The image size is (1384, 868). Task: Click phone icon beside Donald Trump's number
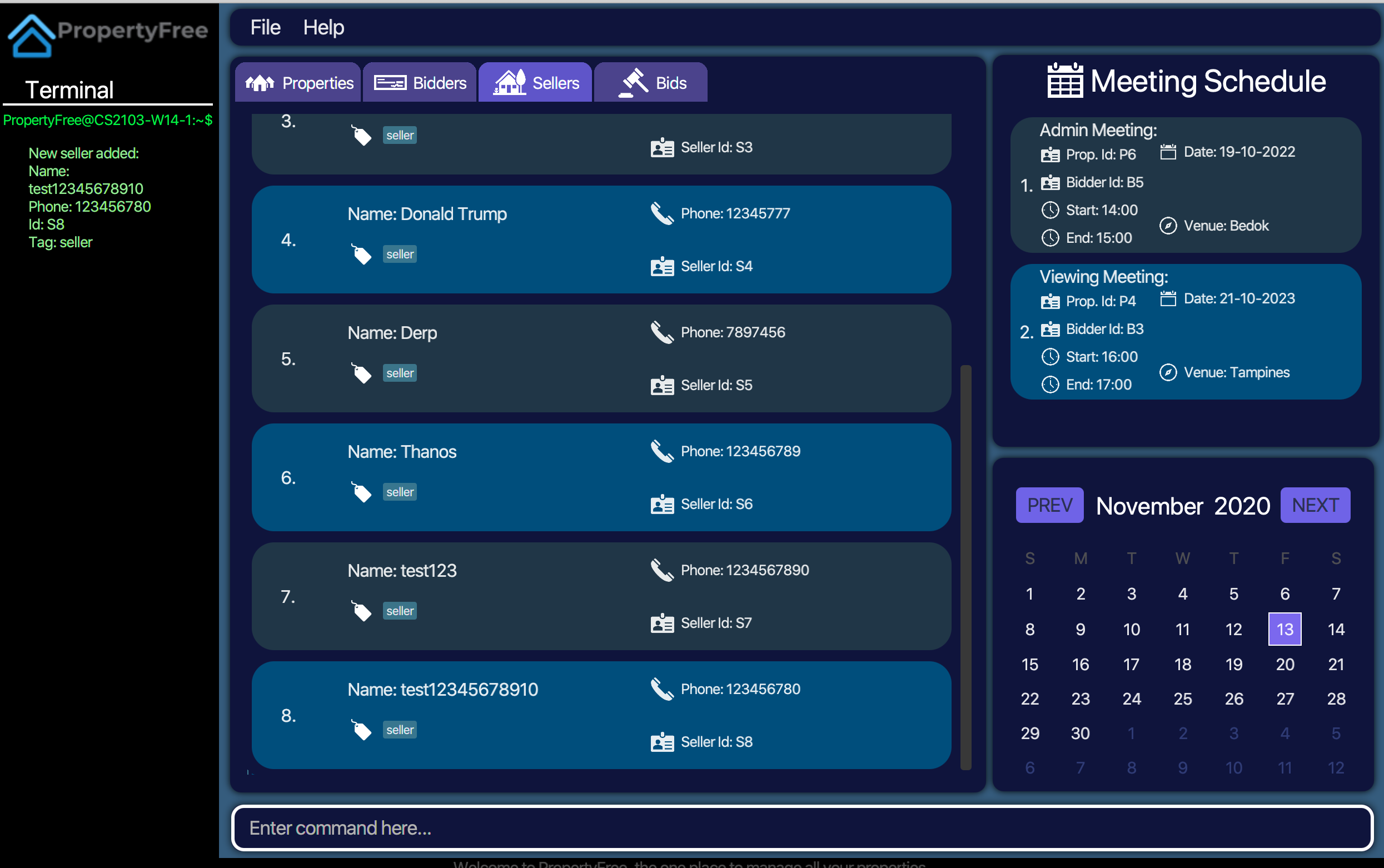[661, 213]
